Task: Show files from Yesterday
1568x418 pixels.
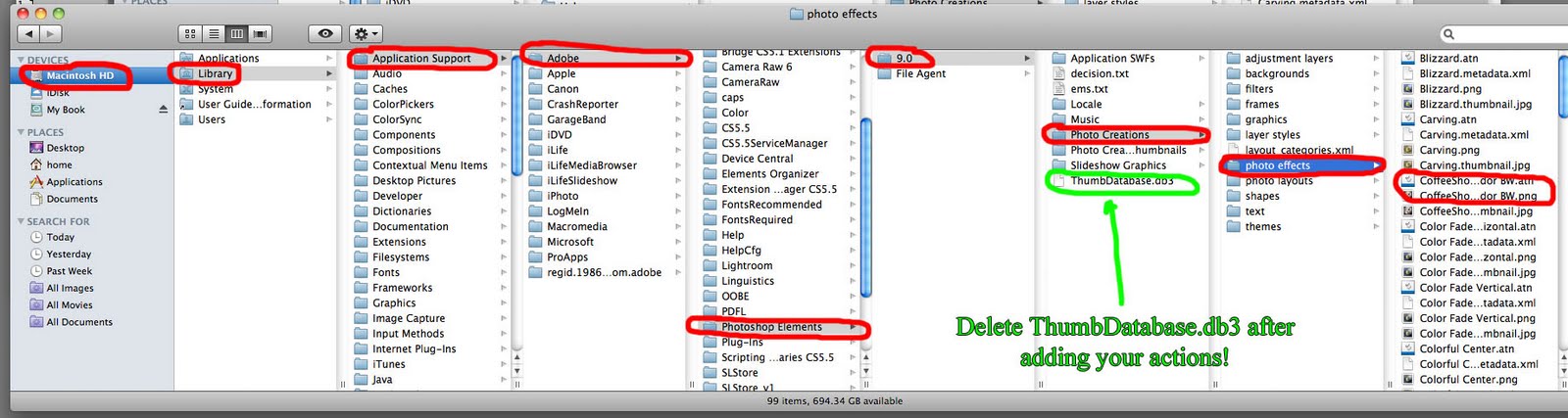Action: tap(68, 255)
